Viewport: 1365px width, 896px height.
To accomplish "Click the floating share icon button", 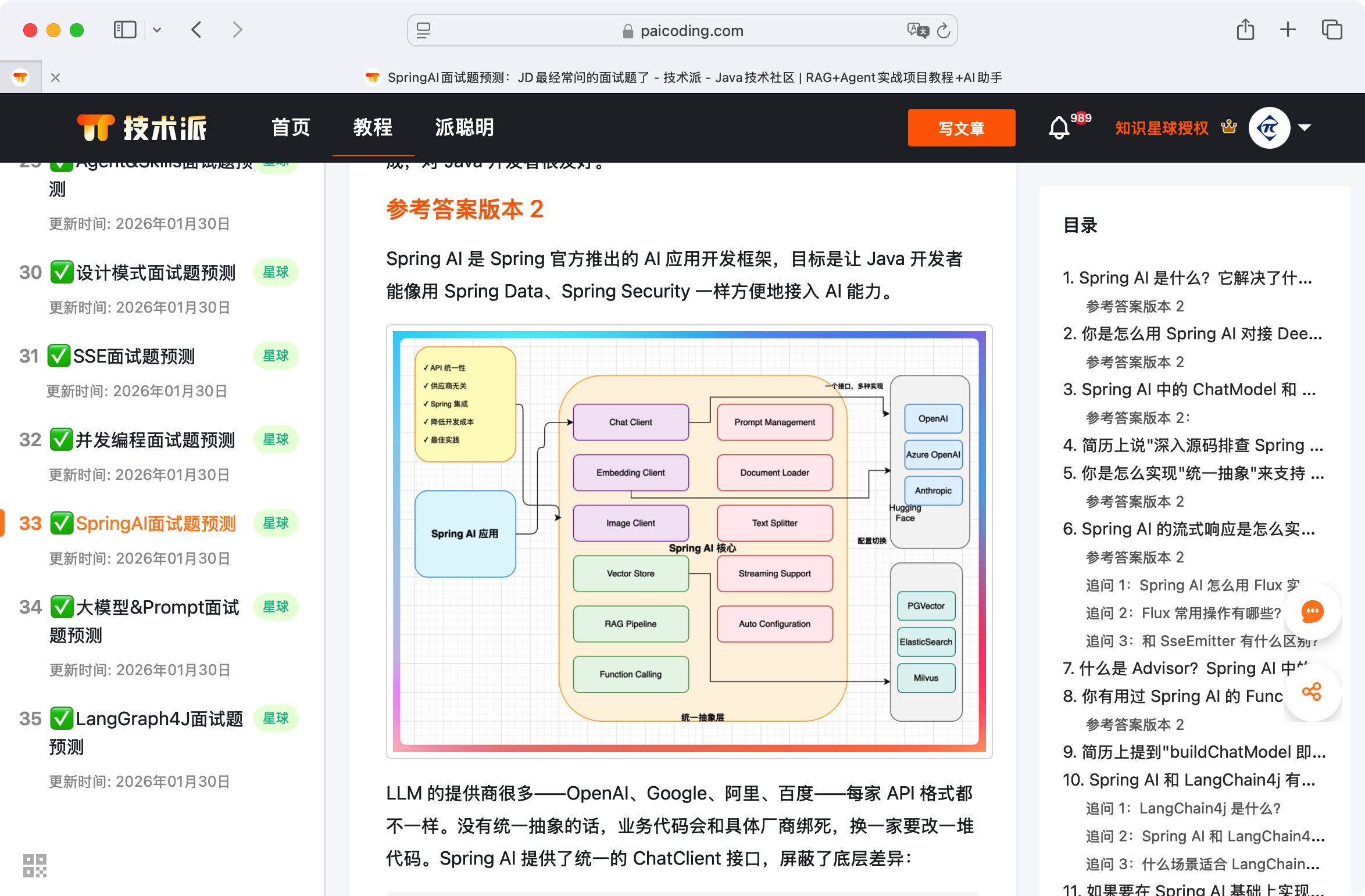I will (x=1312, y=691).
